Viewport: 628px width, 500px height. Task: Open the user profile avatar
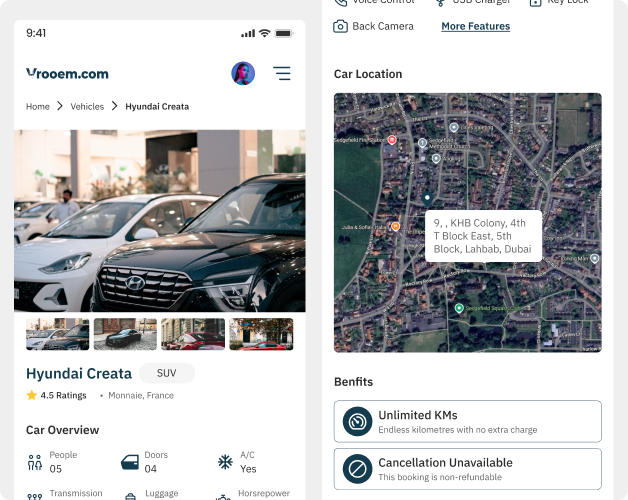click(x=243, y=73)
